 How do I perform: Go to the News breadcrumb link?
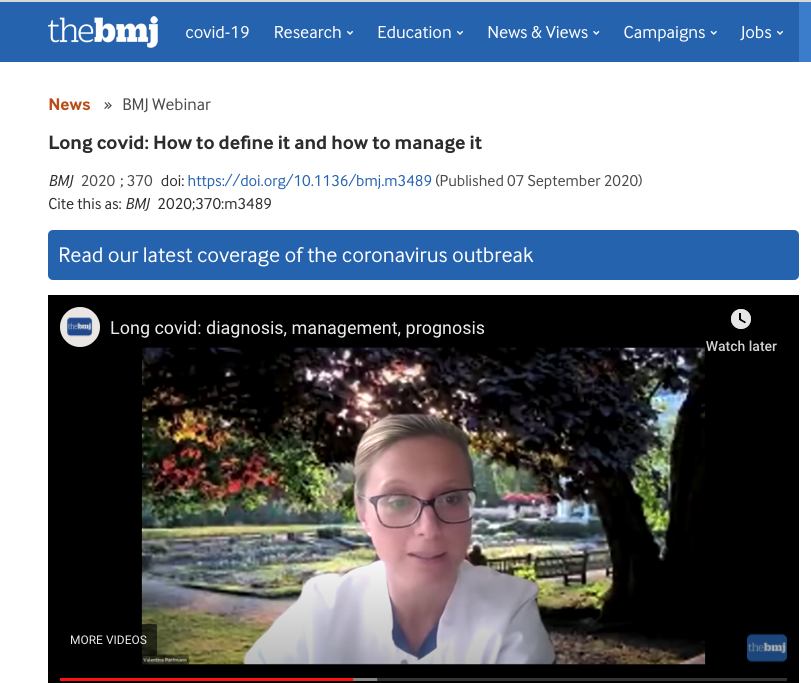[69, 105]
